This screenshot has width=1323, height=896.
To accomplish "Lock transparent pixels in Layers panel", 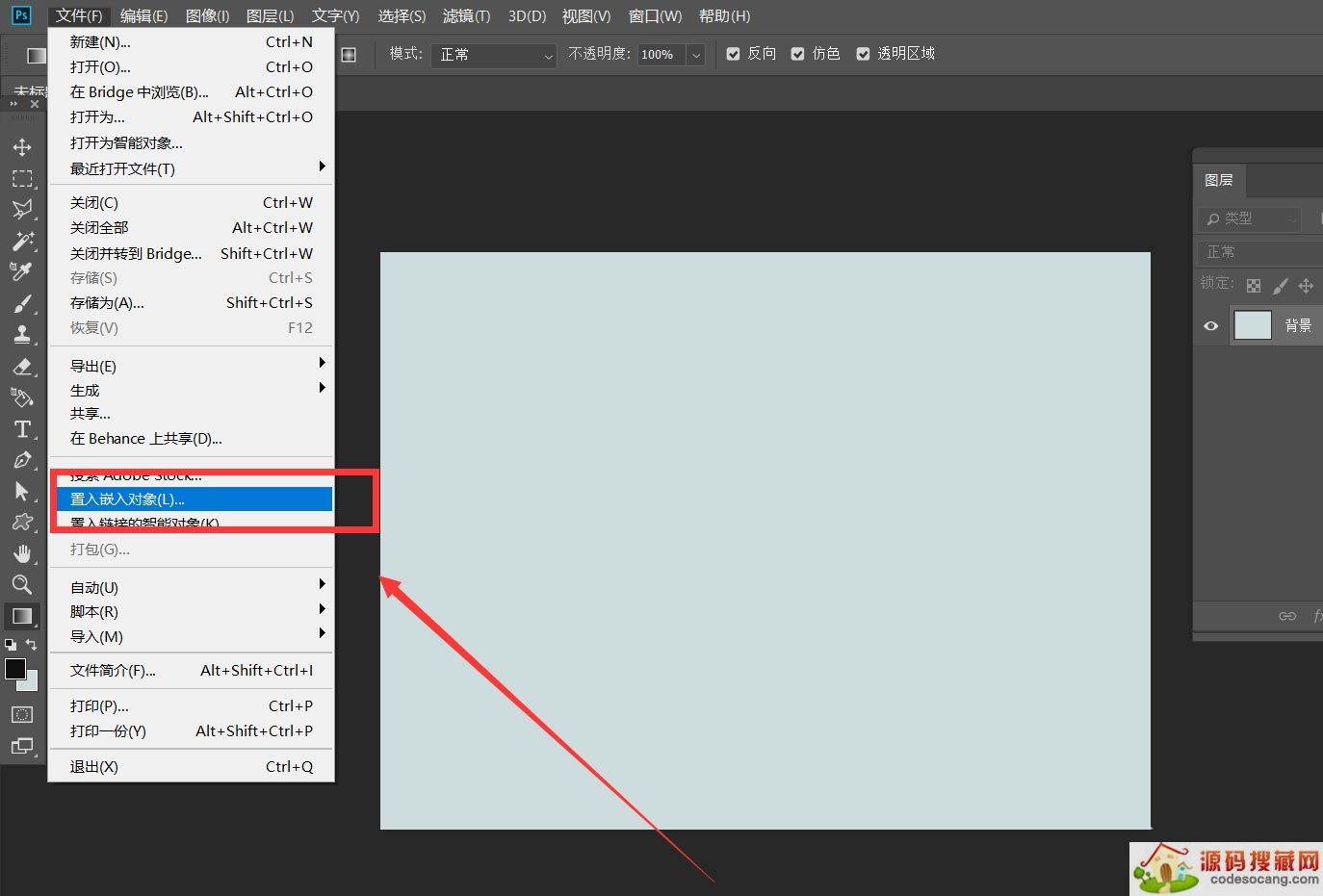I will pos(1254,286).
